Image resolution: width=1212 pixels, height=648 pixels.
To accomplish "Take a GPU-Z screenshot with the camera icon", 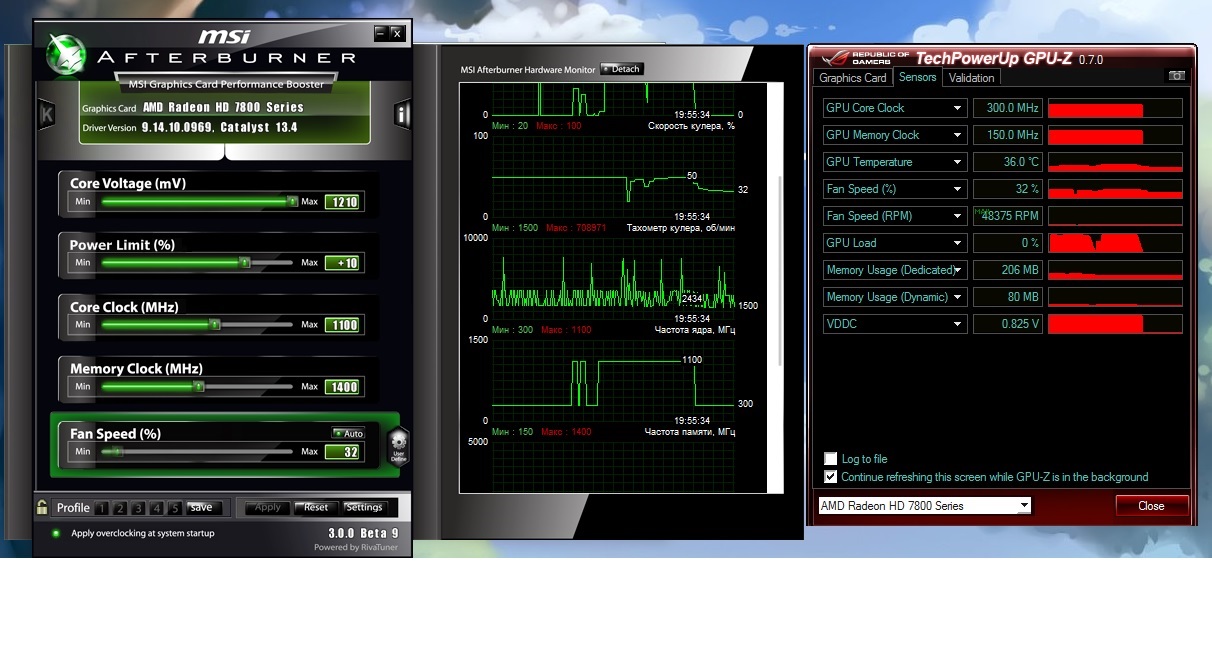I will [1177, 76].
